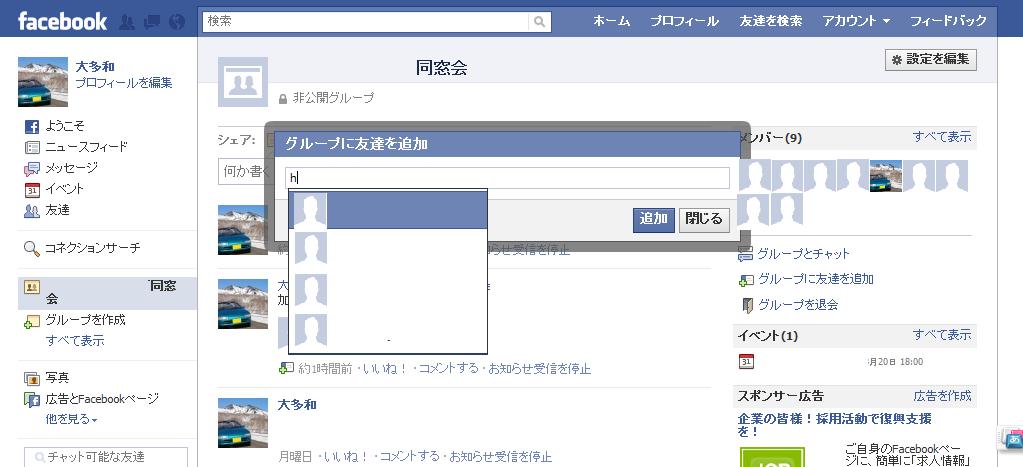Click グループに友達を追加 link on right

pyautogui.click(x=816, y=279)
